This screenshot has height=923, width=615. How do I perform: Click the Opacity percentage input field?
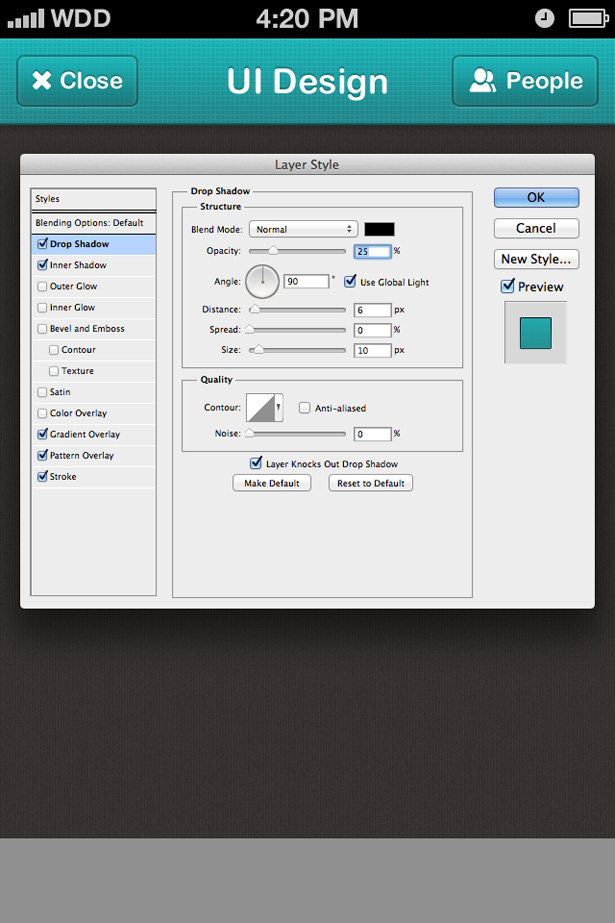(x=372, y=251)
